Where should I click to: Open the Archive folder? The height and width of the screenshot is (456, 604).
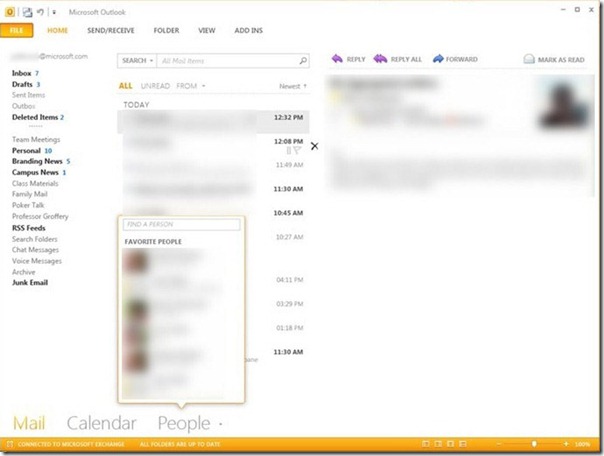[x=23, y=272]
